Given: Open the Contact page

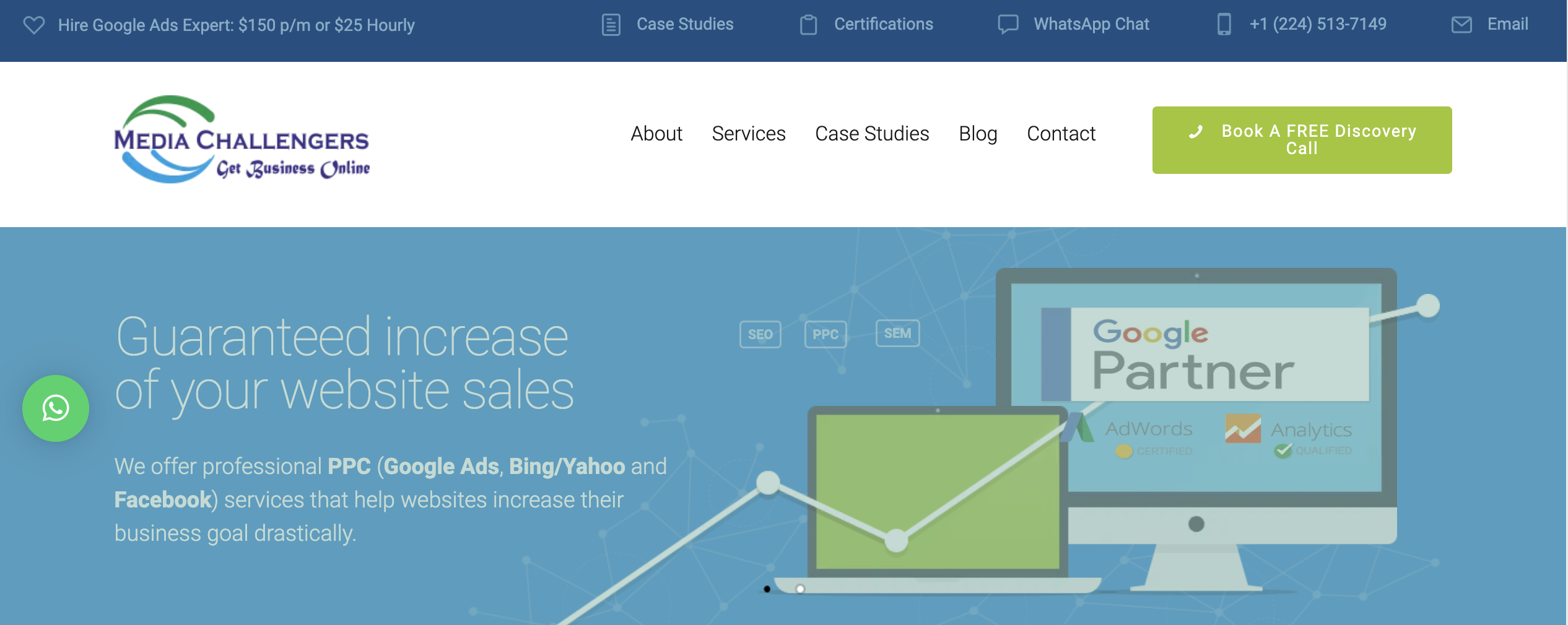Looking at the screenshot, I should [1061, 134].
